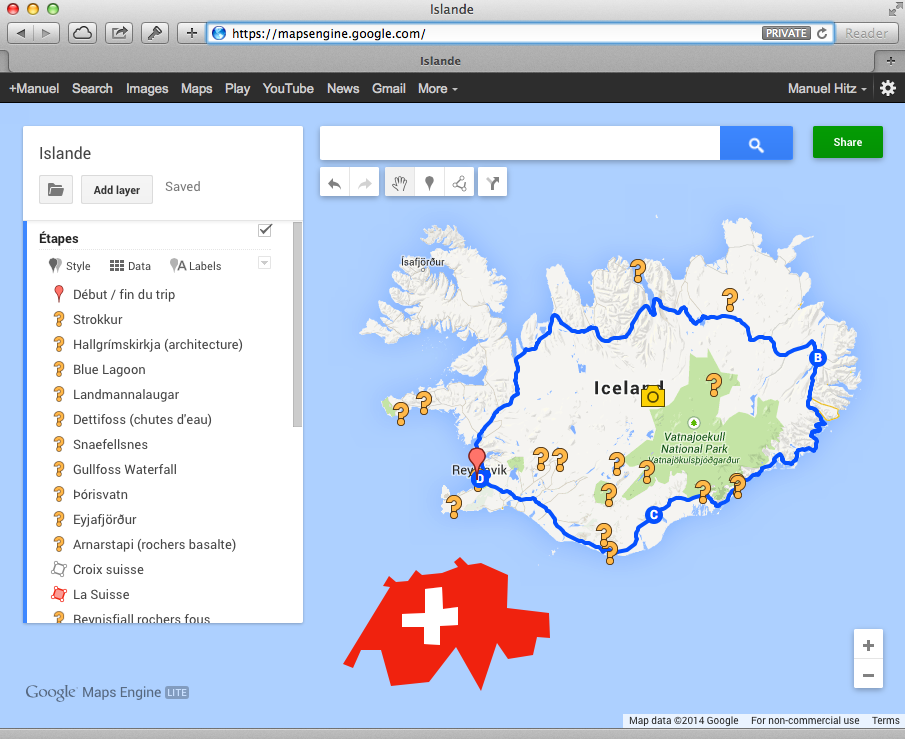Image resolution: width=905 pixels, height=739 pixels.
Task: Open the settings gear icon
Action: pos(888,88)
